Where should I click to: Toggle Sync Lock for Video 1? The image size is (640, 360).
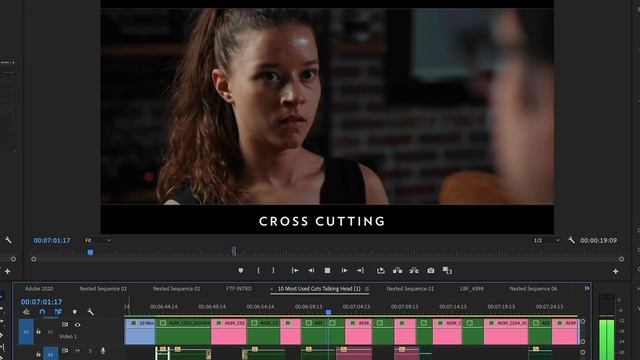tap(65, 324)
